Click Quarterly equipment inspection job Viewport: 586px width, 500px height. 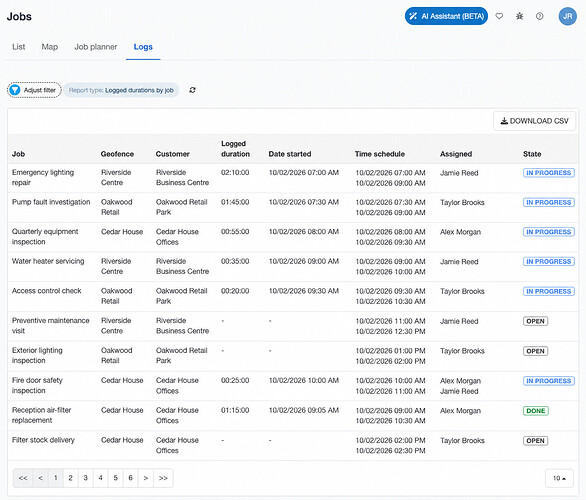(x=45, y=237)
